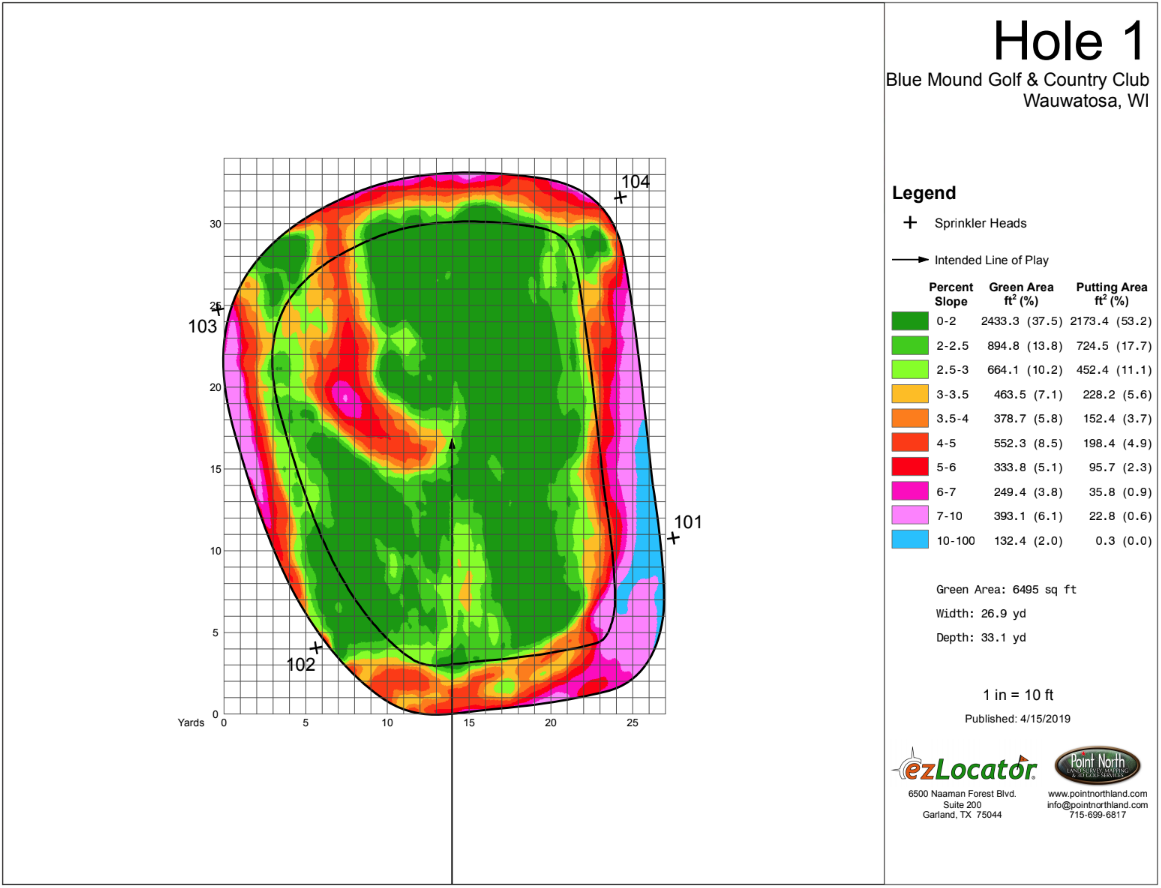Click the sprinkler head marker 103
Screen dimensions: 1161x888
click(x=218, y=309)
